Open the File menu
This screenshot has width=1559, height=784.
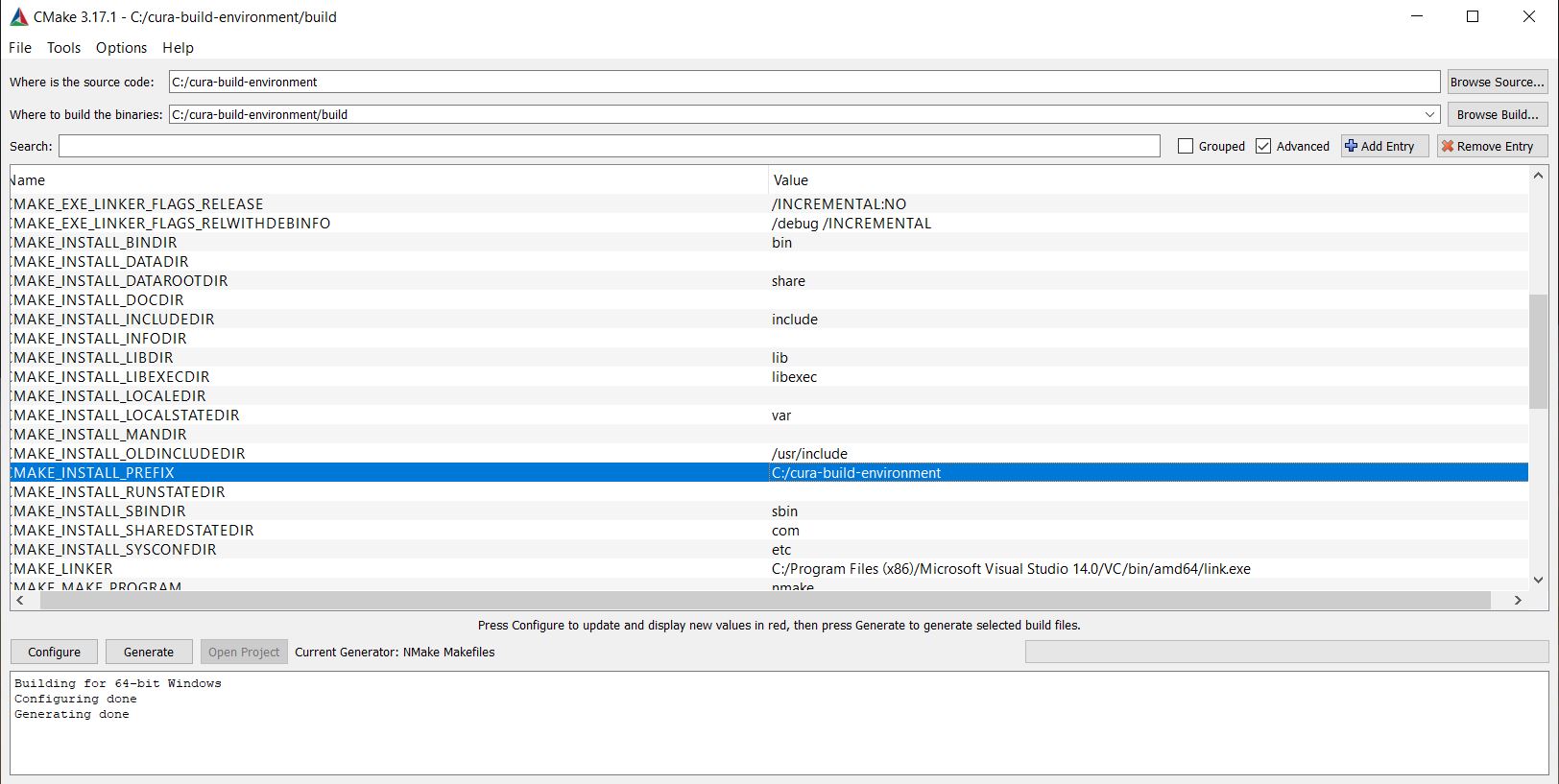20,47
